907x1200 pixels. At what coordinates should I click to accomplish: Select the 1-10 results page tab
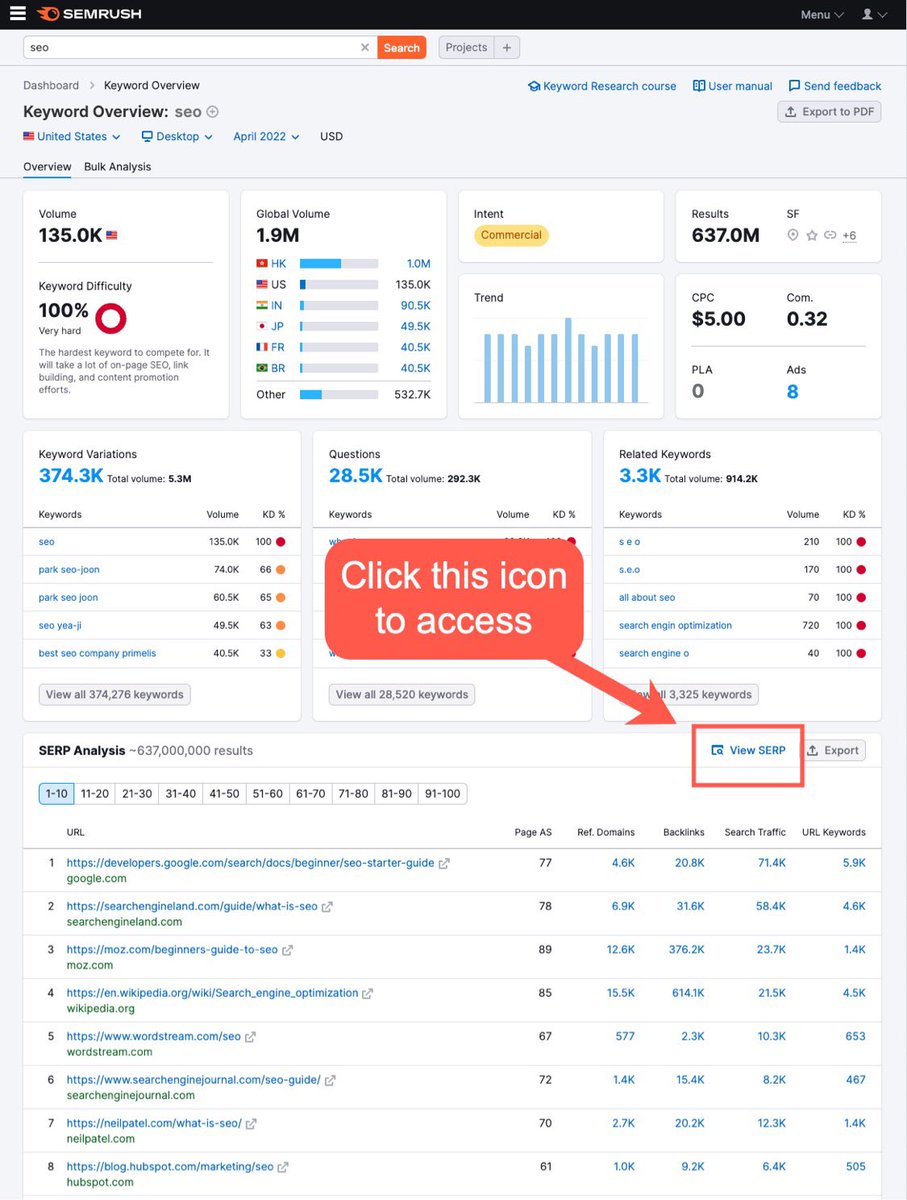57,794
